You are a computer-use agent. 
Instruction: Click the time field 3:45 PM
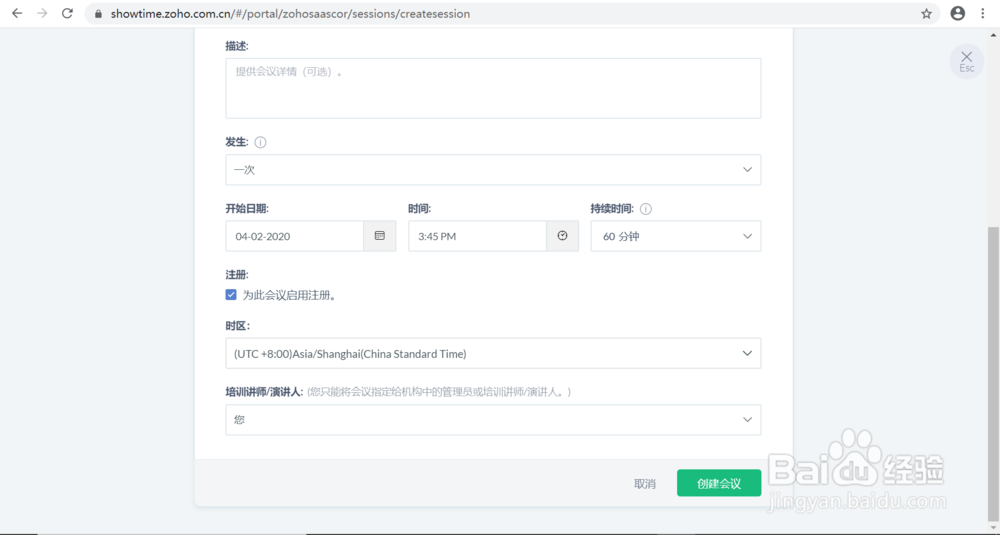click(477, 236)
